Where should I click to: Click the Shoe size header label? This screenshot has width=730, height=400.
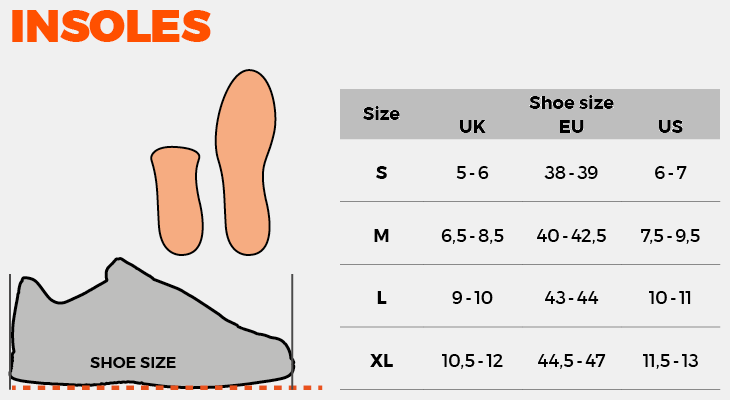[x=571, y=103]
